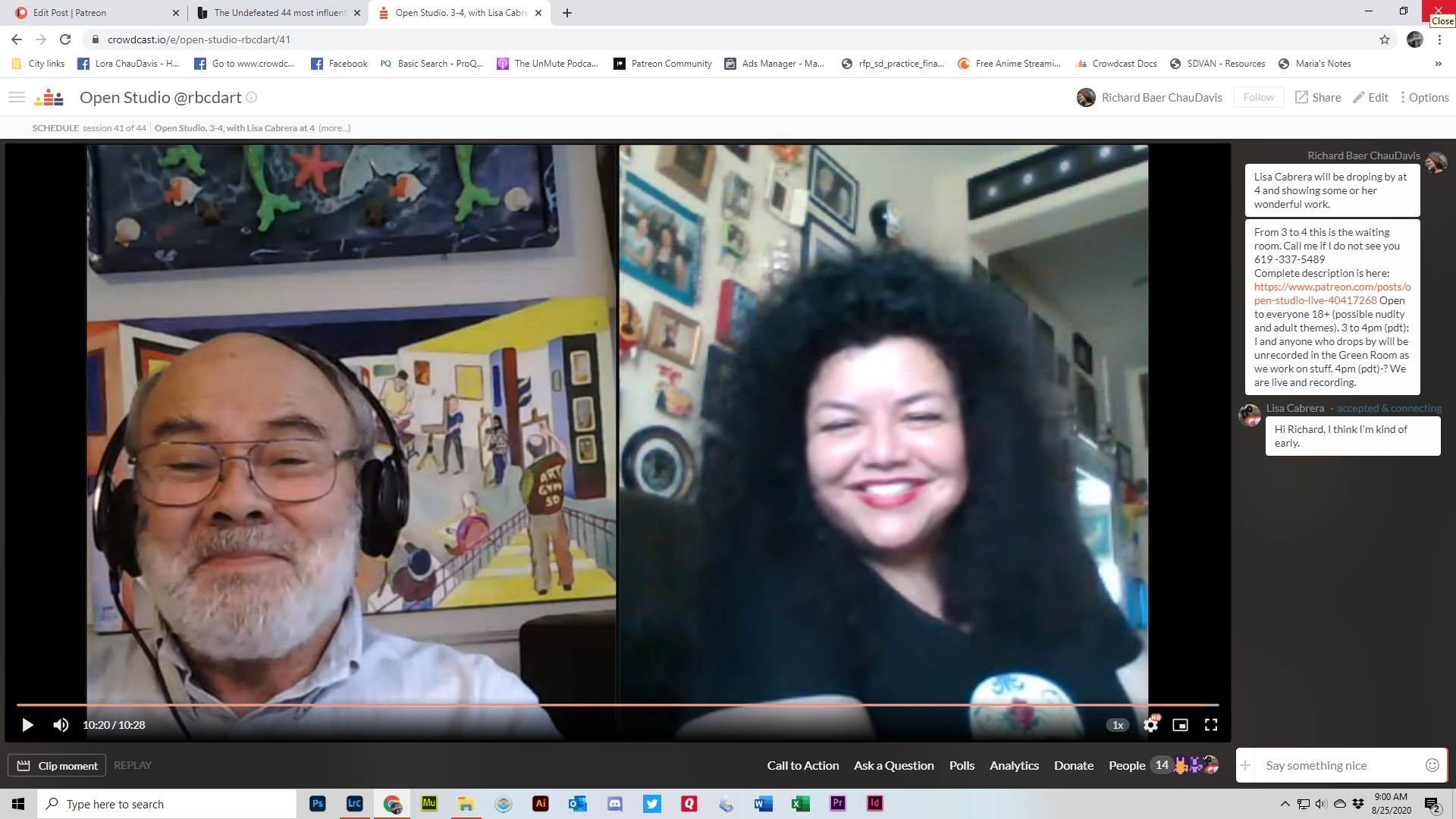Open the video quality settings gear

pos(1150,725)
